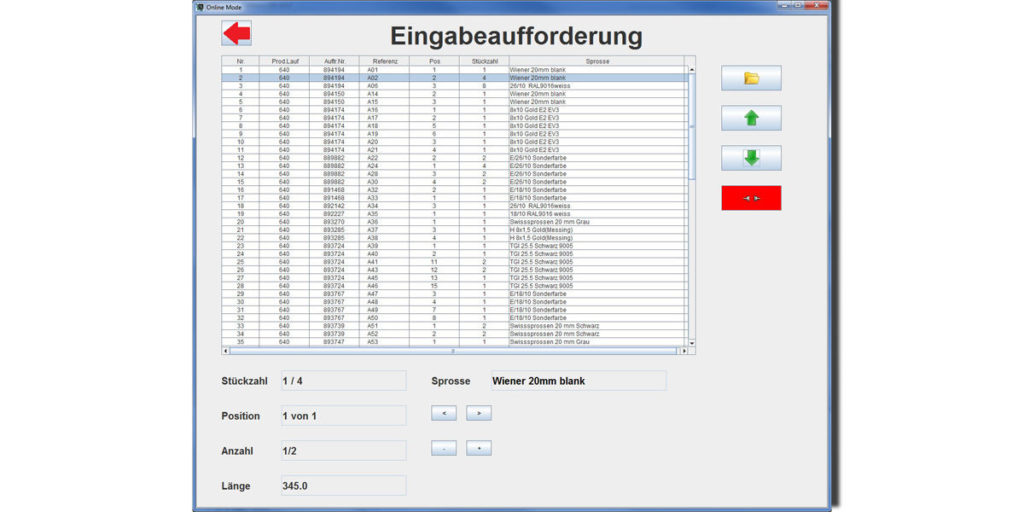Select row with Referenz A06
The height and width of the screenshot is (512, 1024).
click(x=455, y=86)
